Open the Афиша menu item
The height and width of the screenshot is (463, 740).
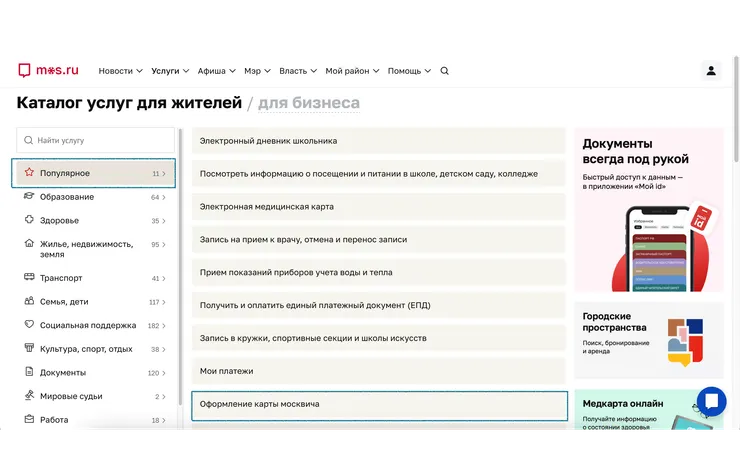[x=211, y=71]
